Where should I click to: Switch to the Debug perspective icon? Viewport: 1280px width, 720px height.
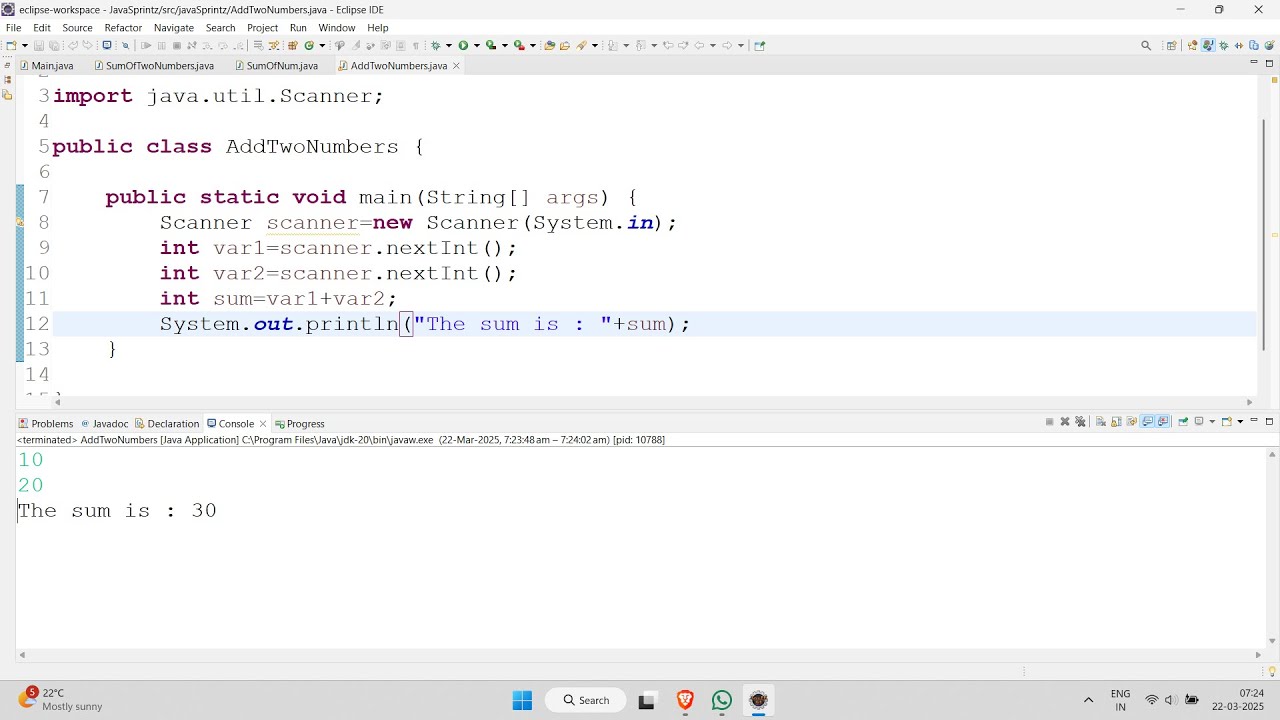coord(1223,45)
